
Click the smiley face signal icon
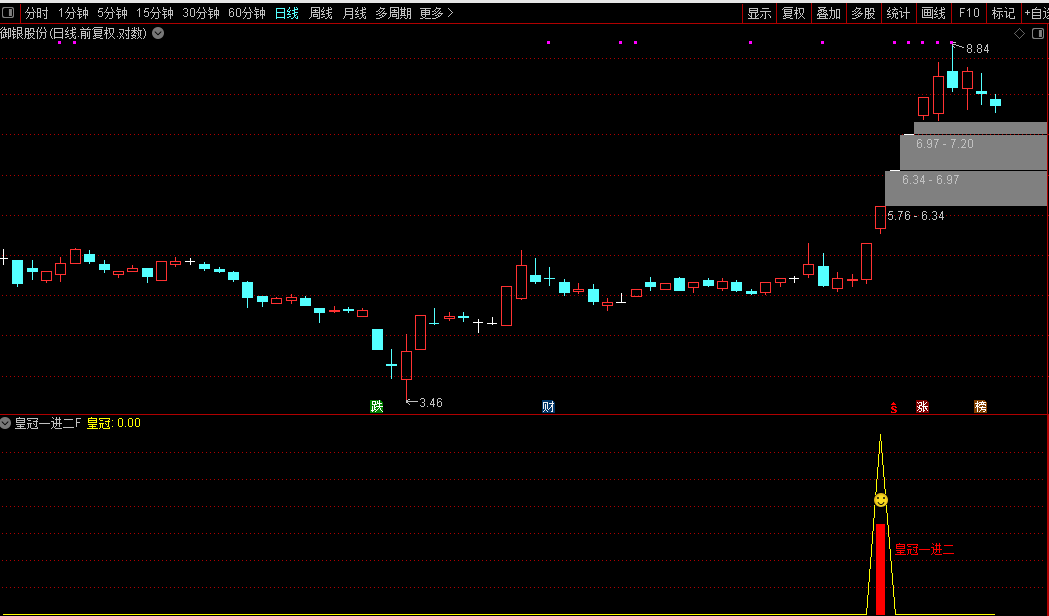click(881, 500)
